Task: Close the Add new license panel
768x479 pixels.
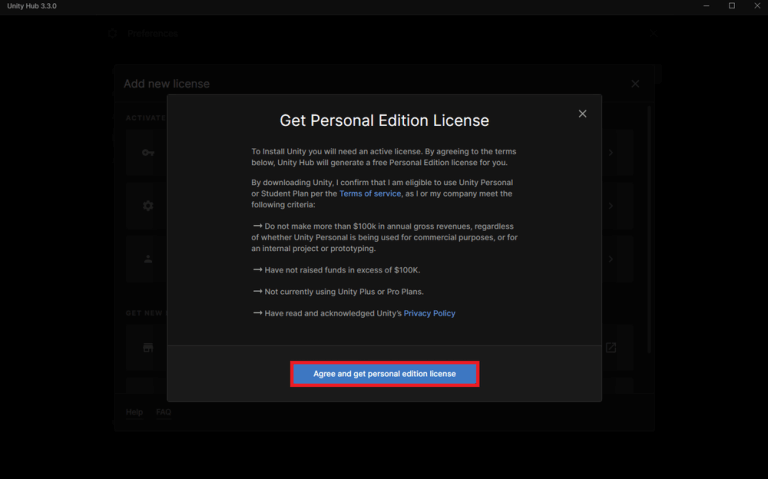Action: (635, 84)
